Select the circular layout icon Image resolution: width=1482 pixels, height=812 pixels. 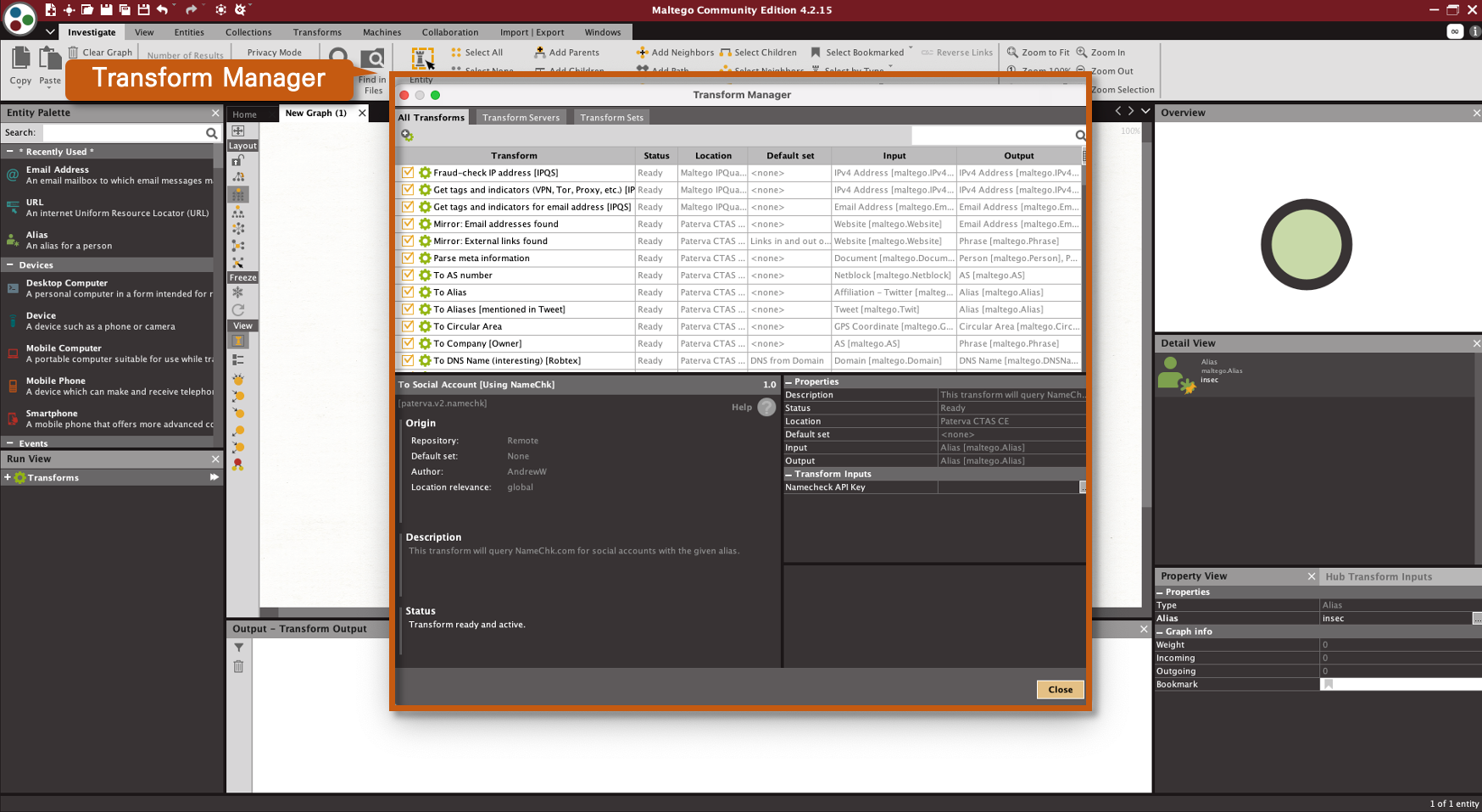pyautogui.click(x=238, y=229)
